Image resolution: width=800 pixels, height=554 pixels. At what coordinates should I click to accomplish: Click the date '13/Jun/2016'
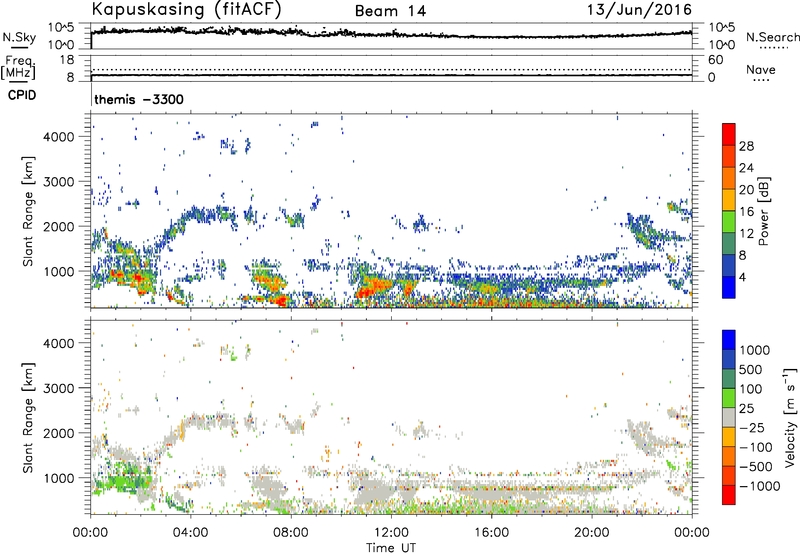[x=640, y=10]
